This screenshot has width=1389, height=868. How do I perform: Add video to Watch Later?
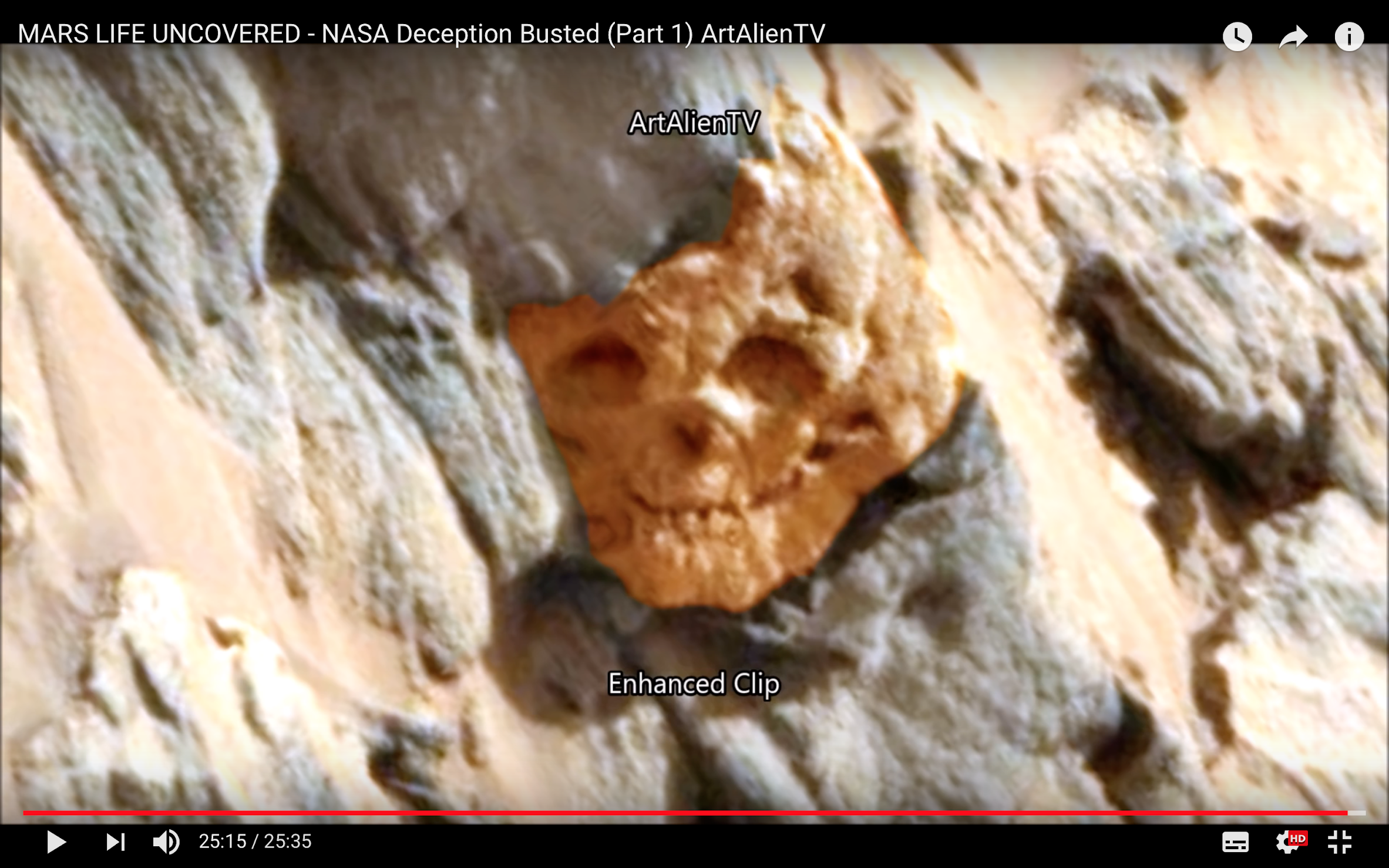(1237, 36)
